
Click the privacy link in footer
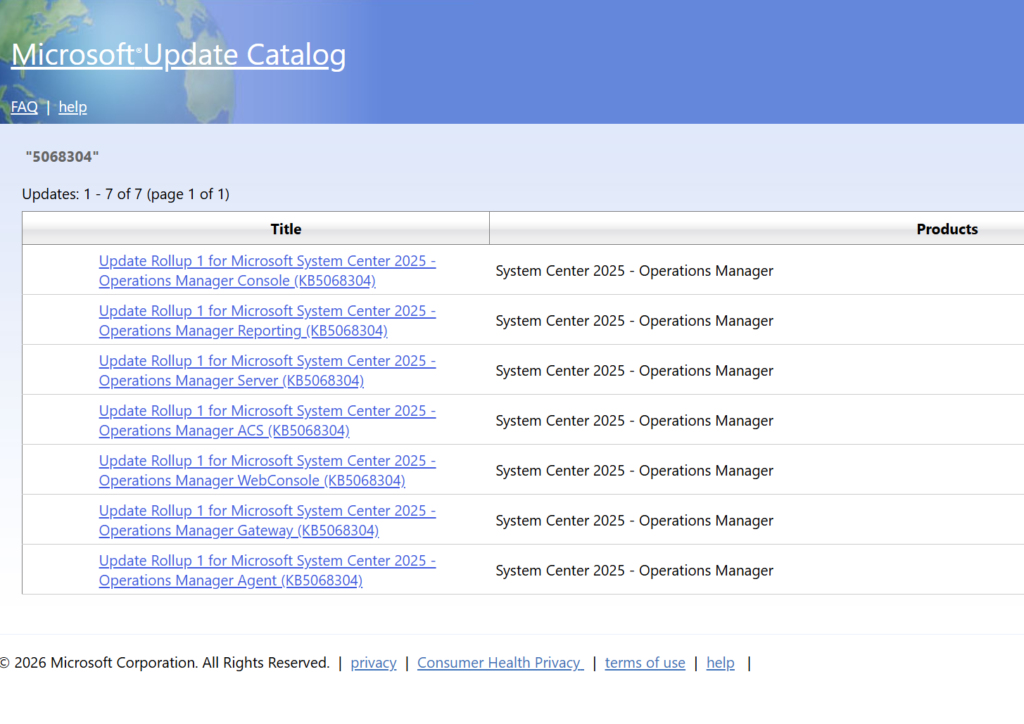point(374,663)
